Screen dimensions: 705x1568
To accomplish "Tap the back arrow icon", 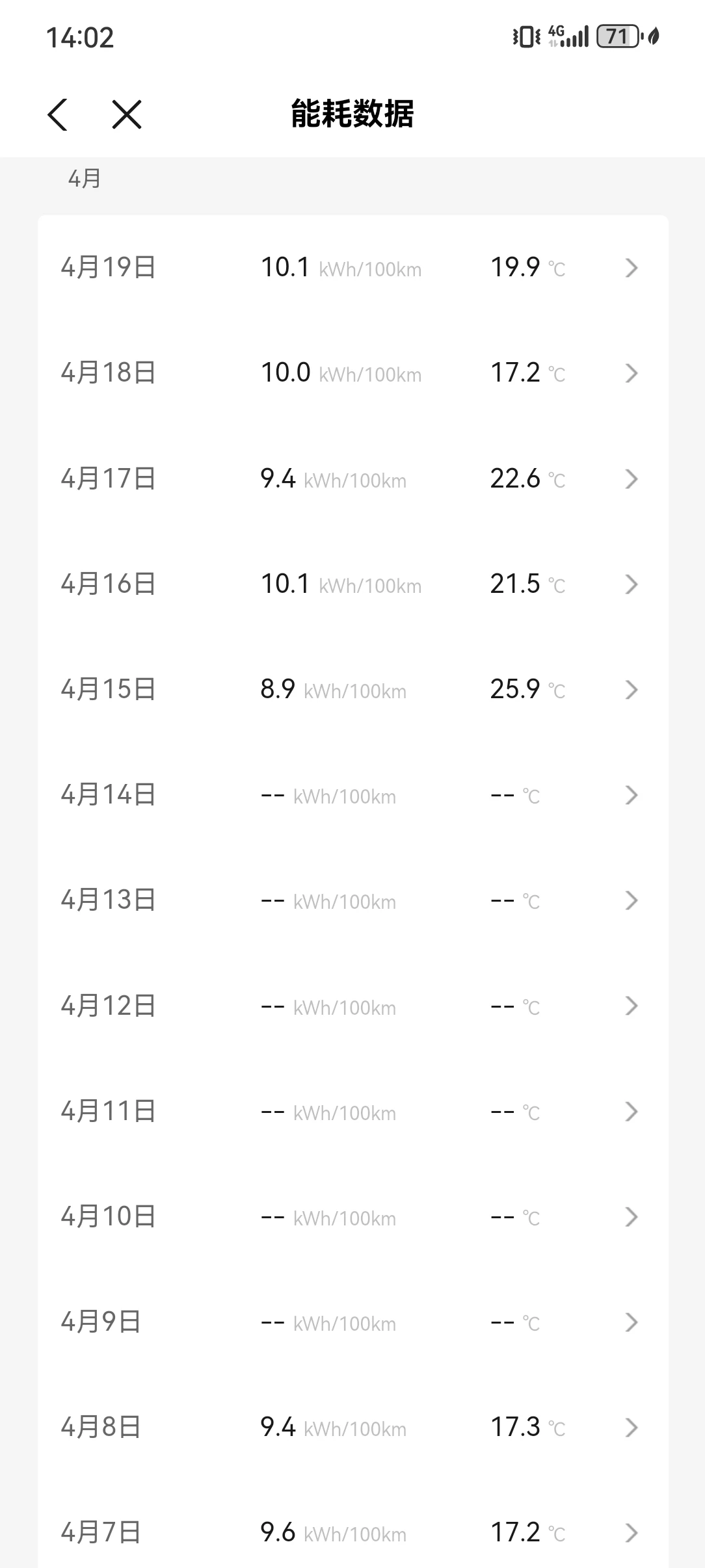I will click(58, 115).
